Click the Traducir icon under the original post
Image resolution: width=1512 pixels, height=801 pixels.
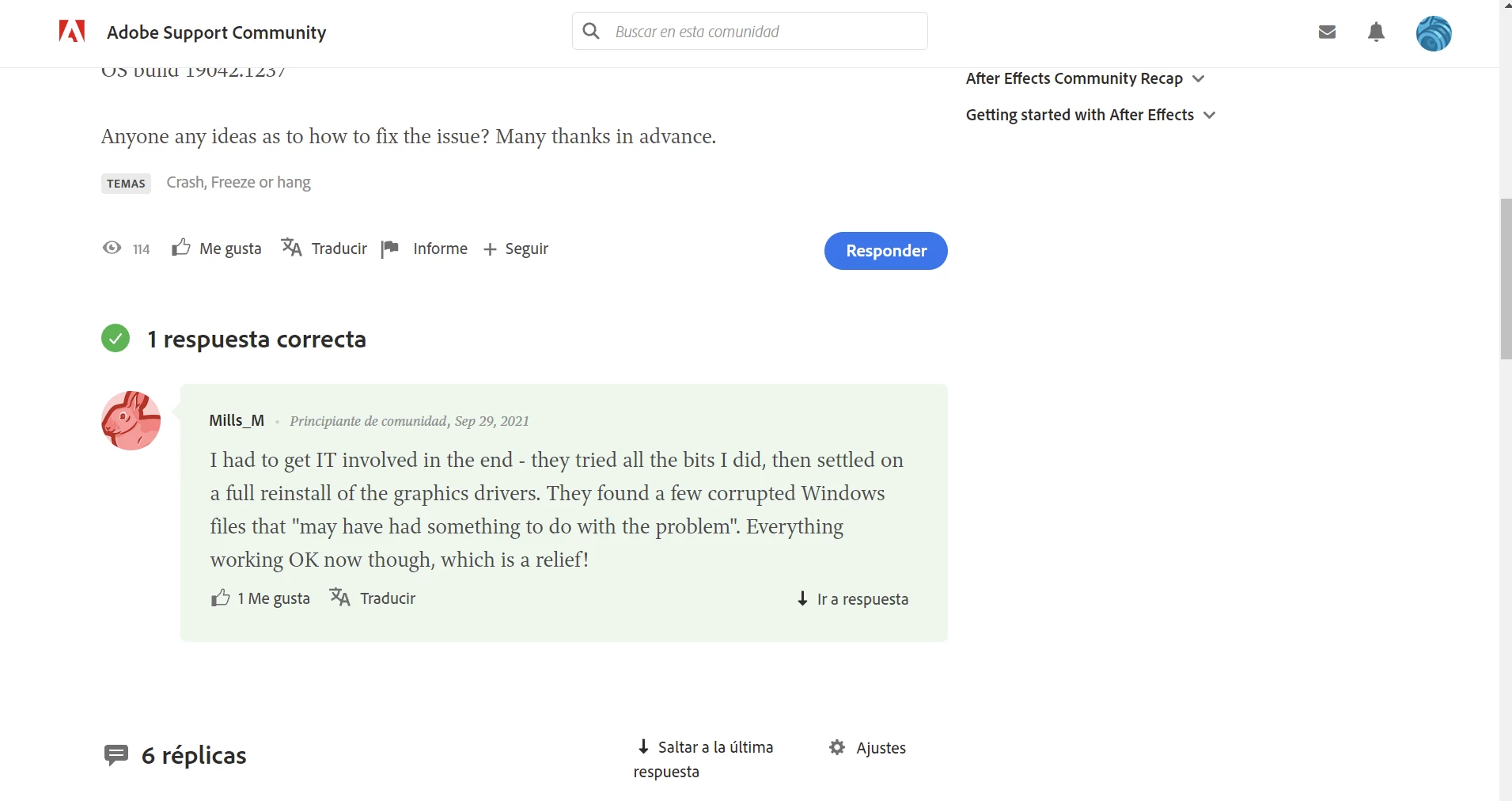coord(291,248)
